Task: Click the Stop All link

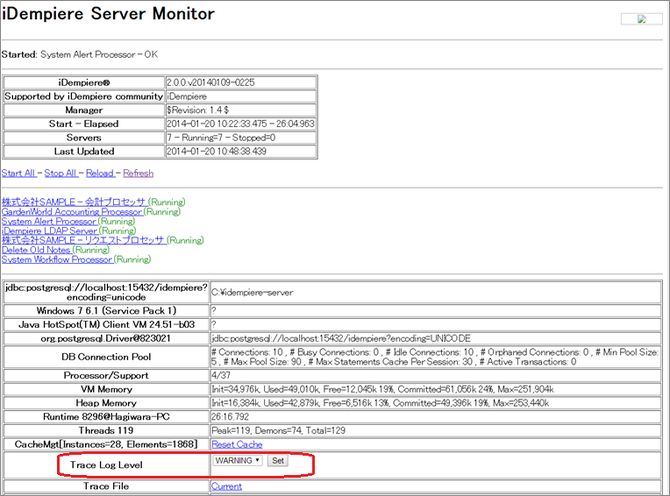Action: click(x=61, y=173)
